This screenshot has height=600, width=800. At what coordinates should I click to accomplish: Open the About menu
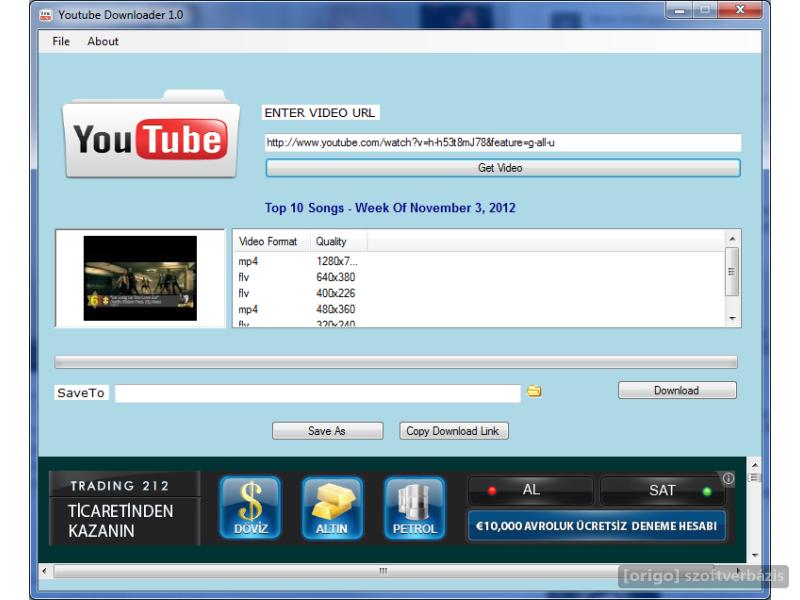(103, 41)
